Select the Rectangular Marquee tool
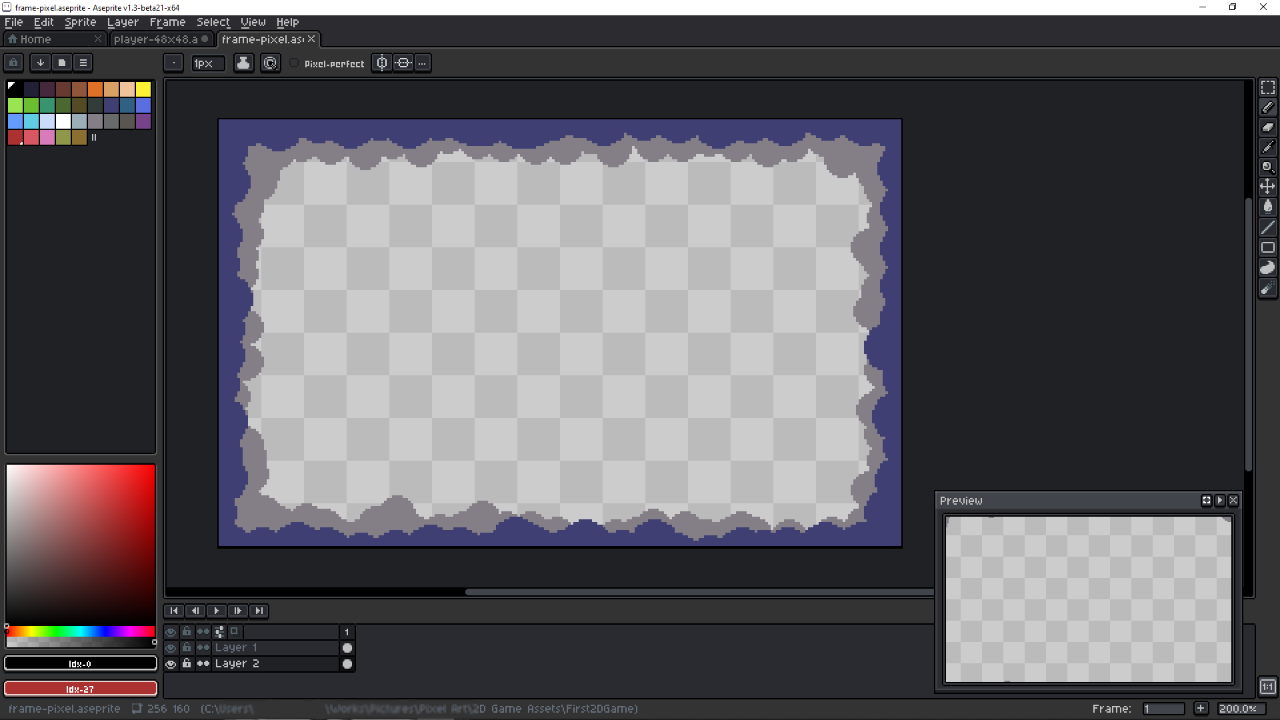This screenshot has width=1280, height=720. coord(1267,87)
